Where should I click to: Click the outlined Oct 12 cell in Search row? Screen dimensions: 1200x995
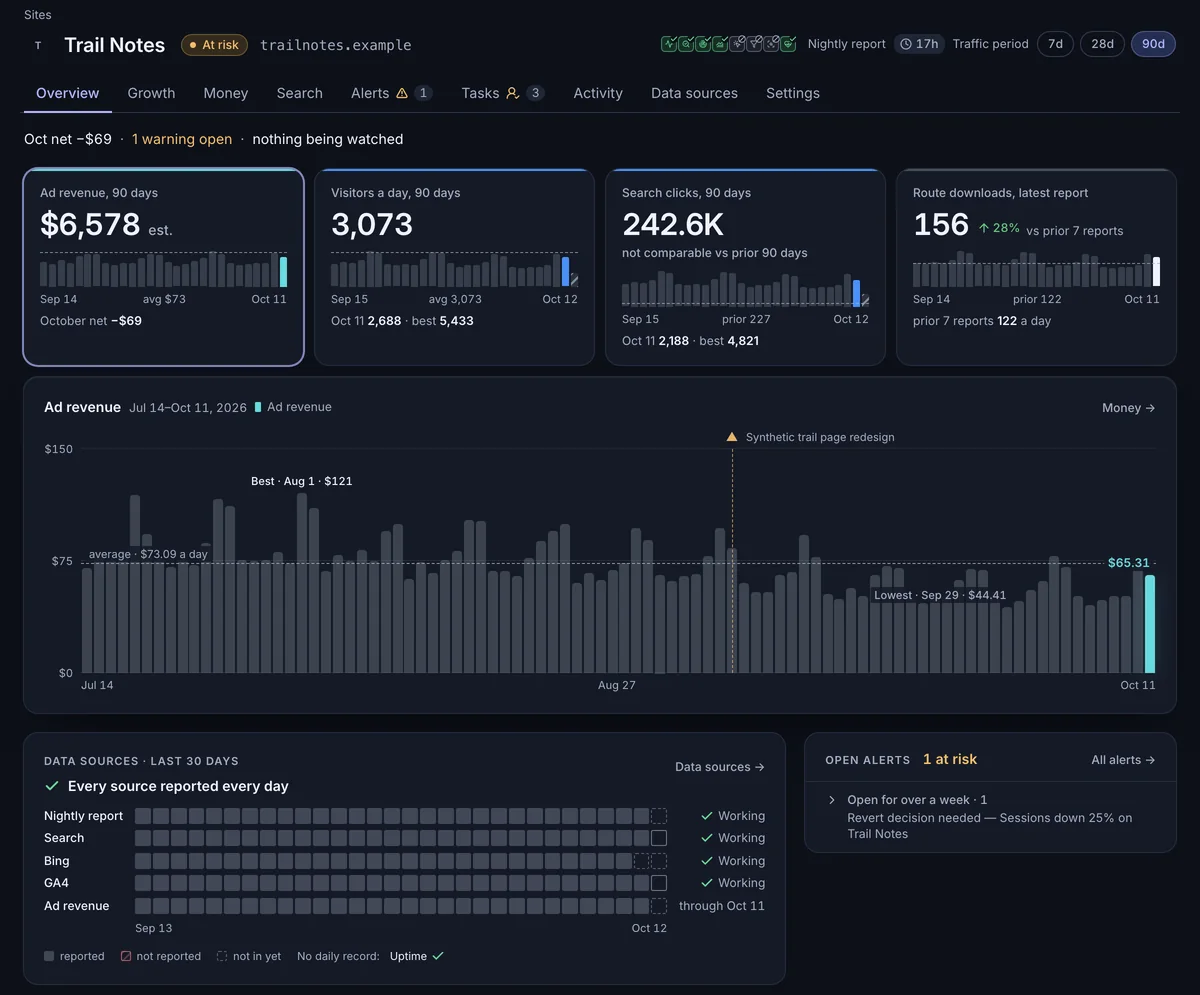[x=659, y=838]
